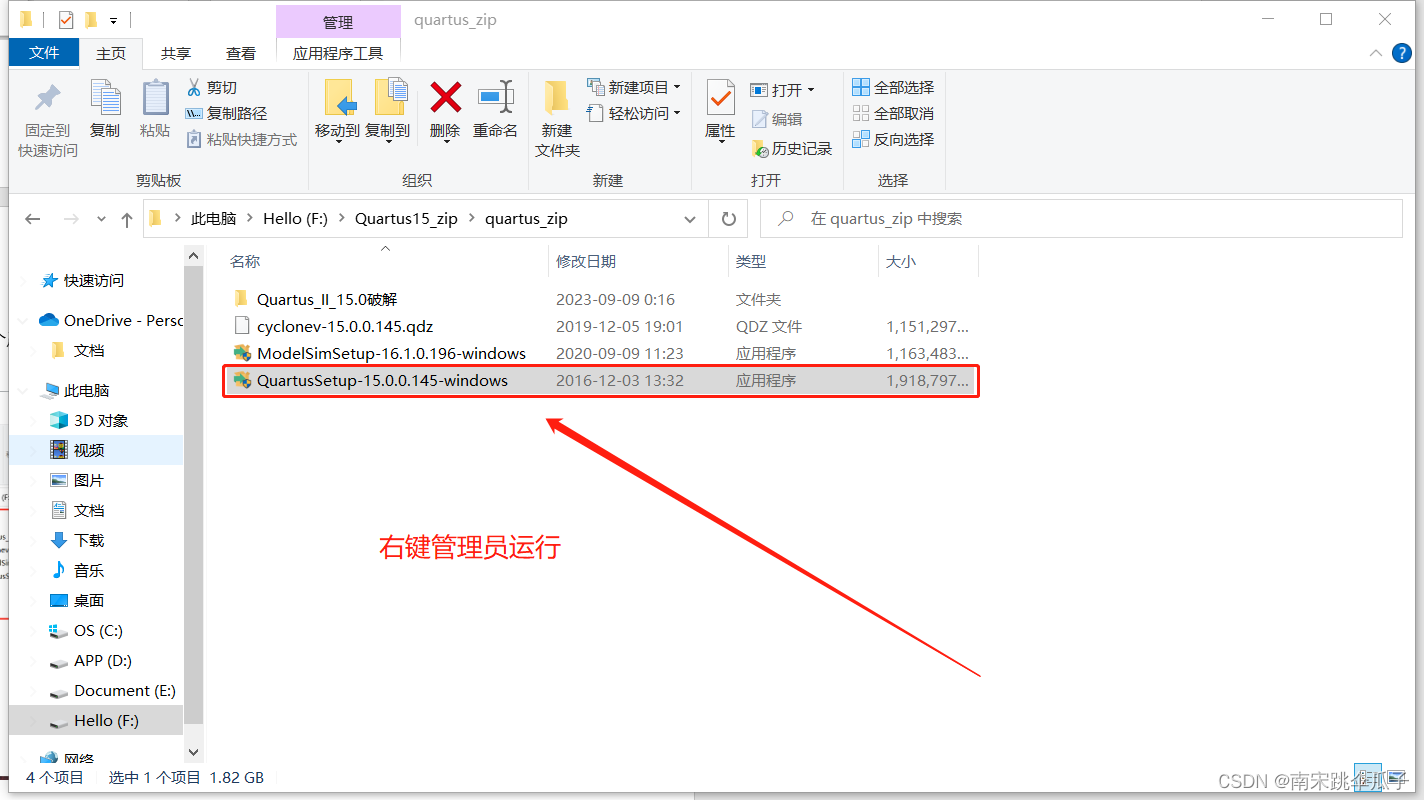
Task: Switch to the Share (共享) tab
Action: point(176,54)
